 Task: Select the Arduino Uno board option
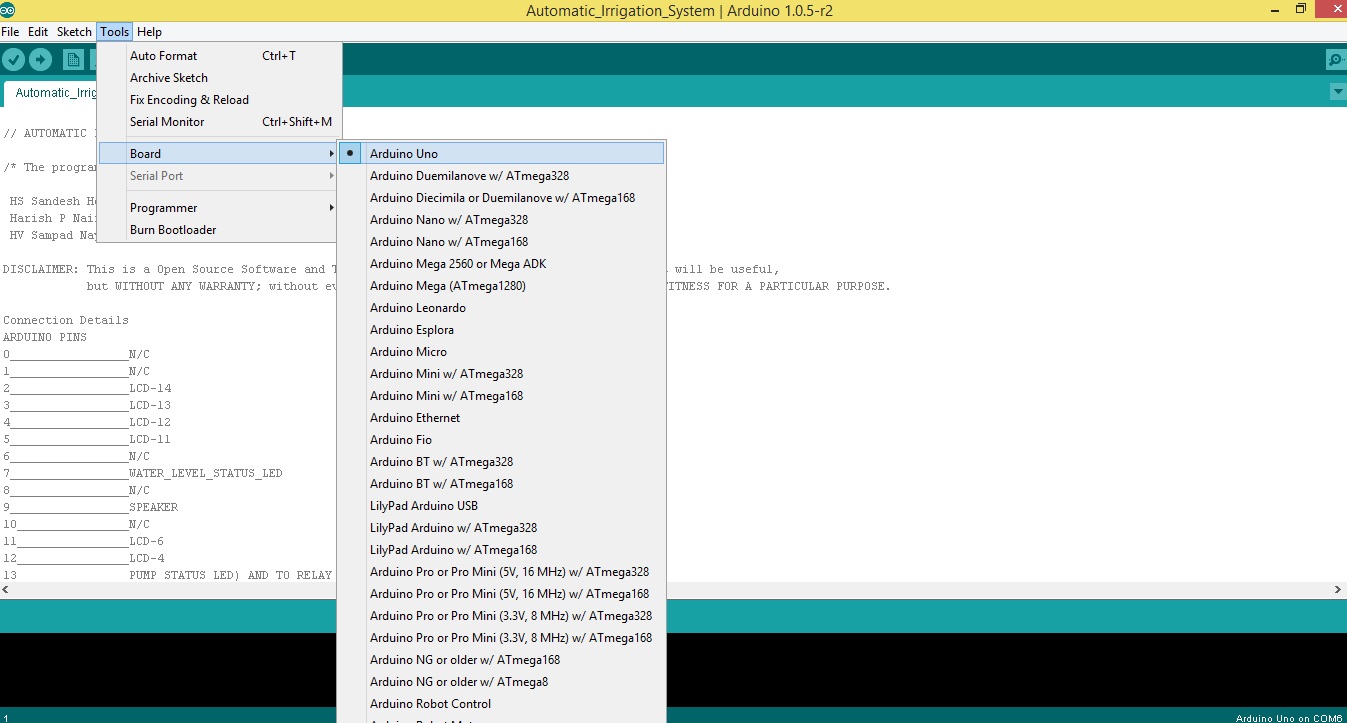(x=501, y=154)
